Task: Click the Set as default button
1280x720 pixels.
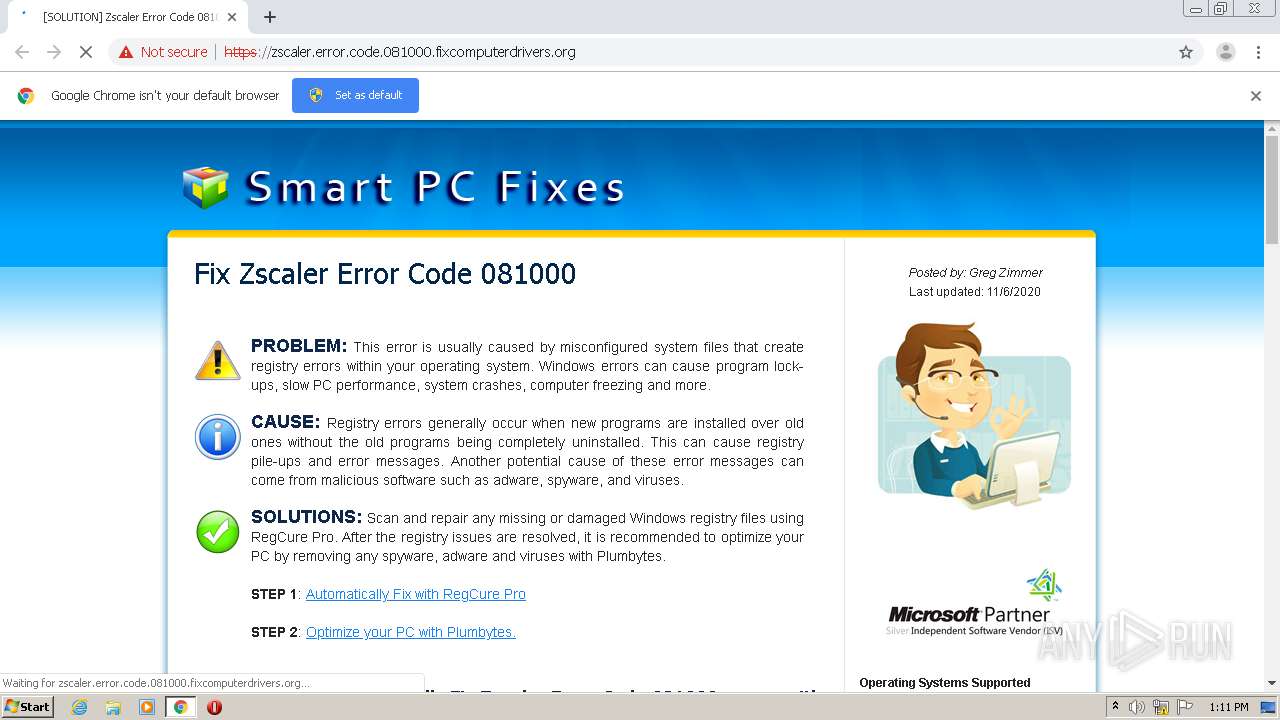Action: pos(355,95)
